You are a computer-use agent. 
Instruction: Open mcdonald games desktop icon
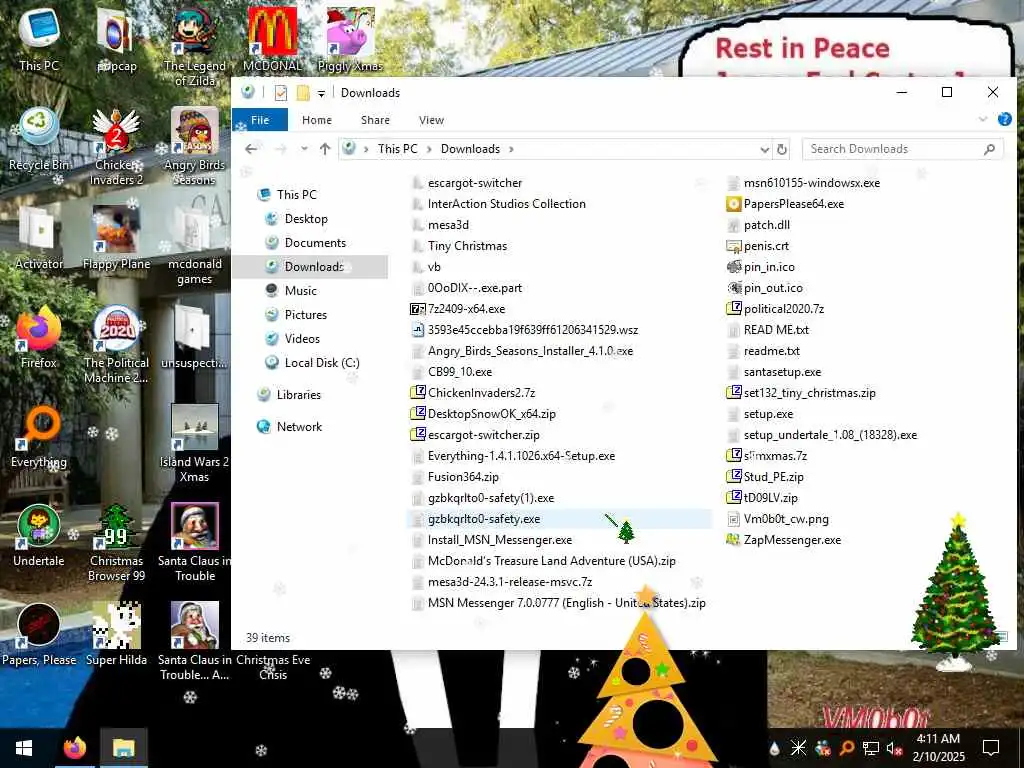point(195,245)
